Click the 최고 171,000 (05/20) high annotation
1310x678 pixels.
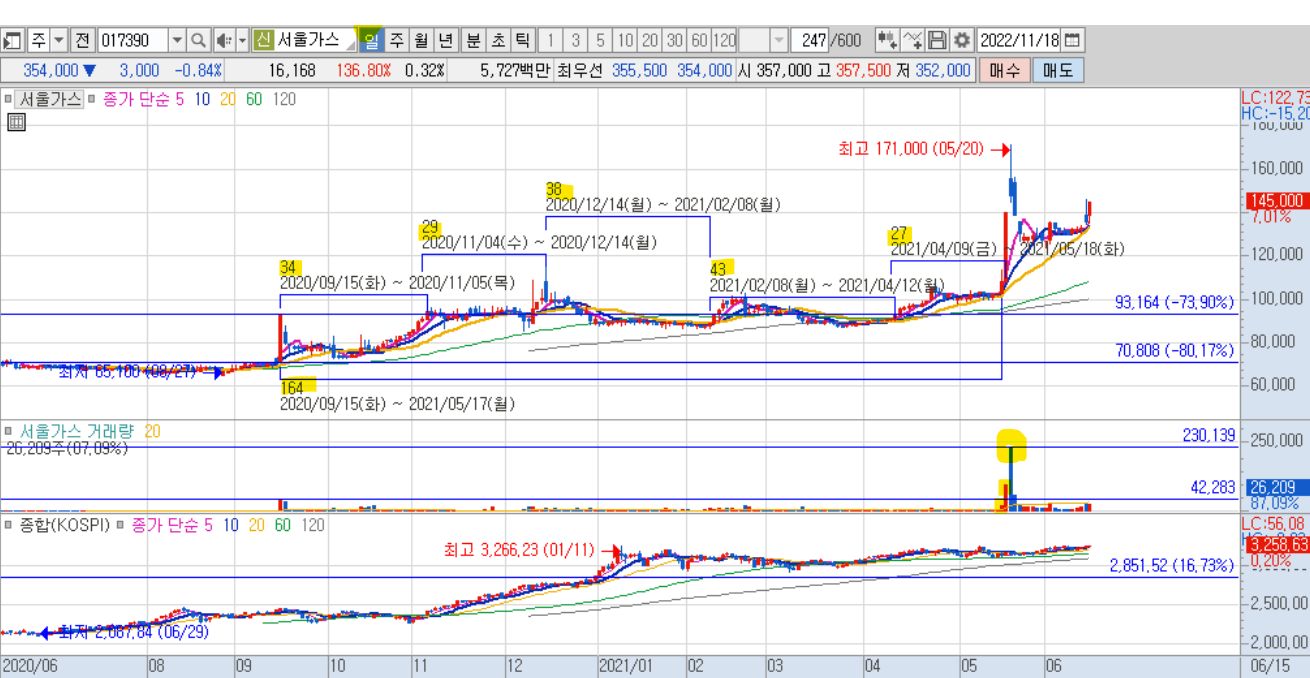click(x=912, y=149)
